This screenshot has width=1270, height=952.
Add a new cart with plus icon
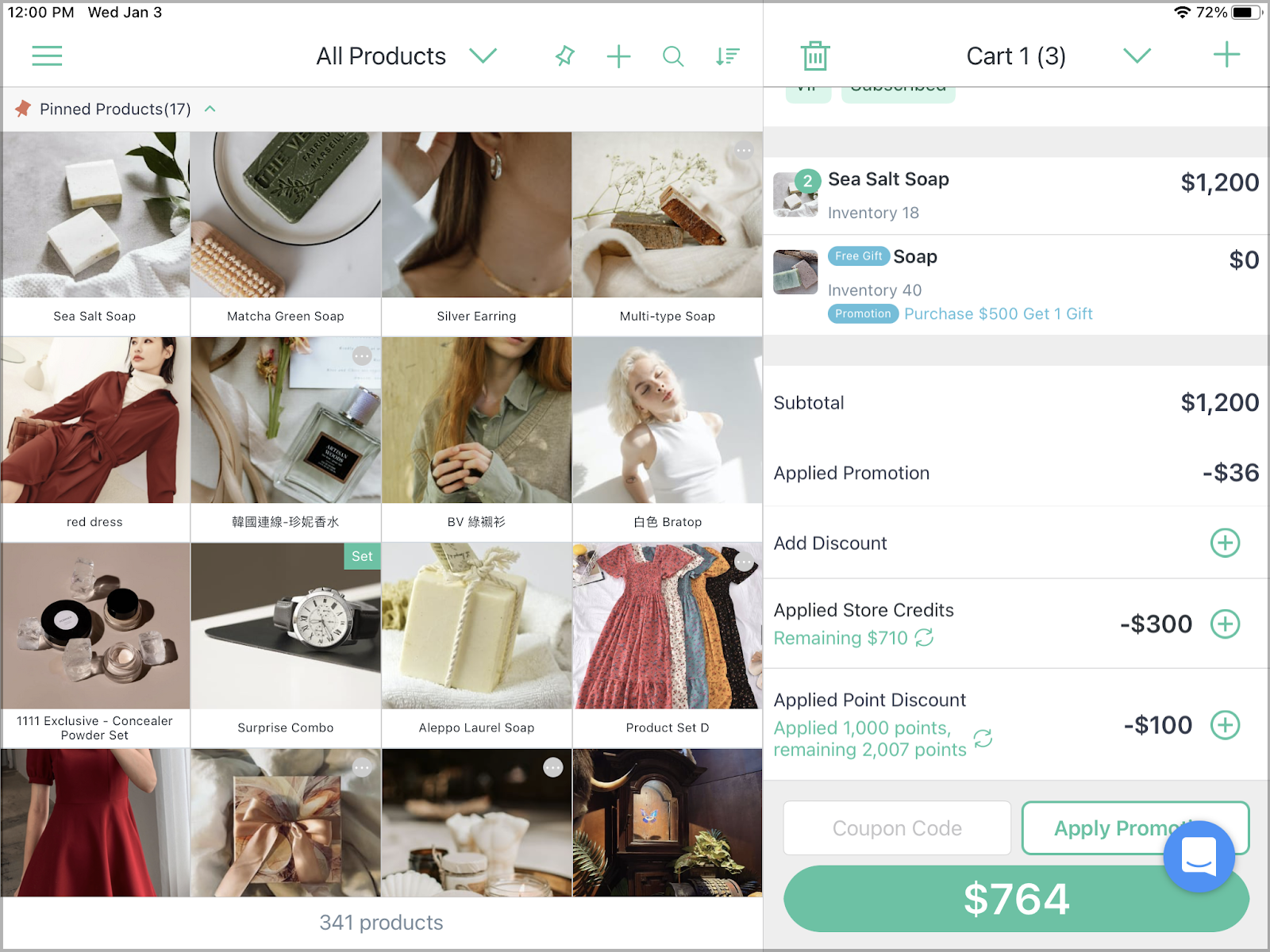pyautogui.click(x=1226, y=55)
